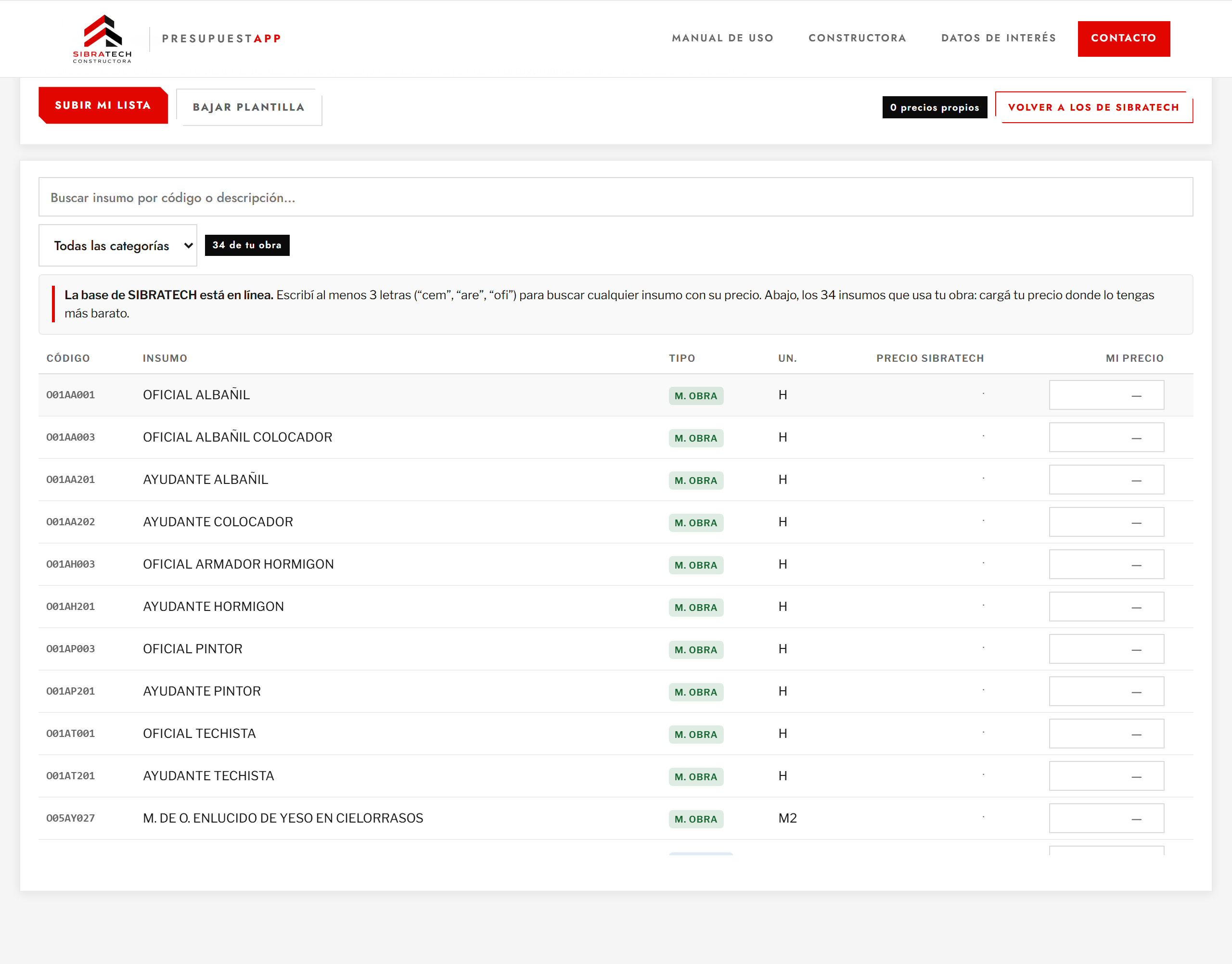Click Mi Precio field for Ayudante Colocador
This screenshot has width=1232, height=964.
tap(1106, 522)
